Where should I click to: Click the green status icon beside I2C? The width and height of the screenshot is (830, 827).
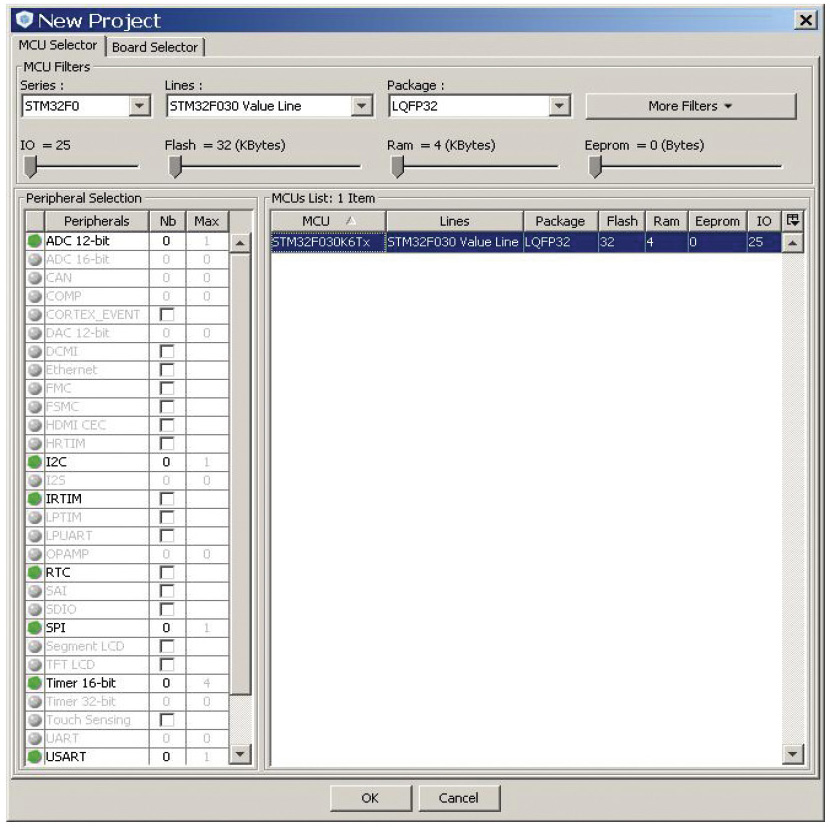[34, 462]
